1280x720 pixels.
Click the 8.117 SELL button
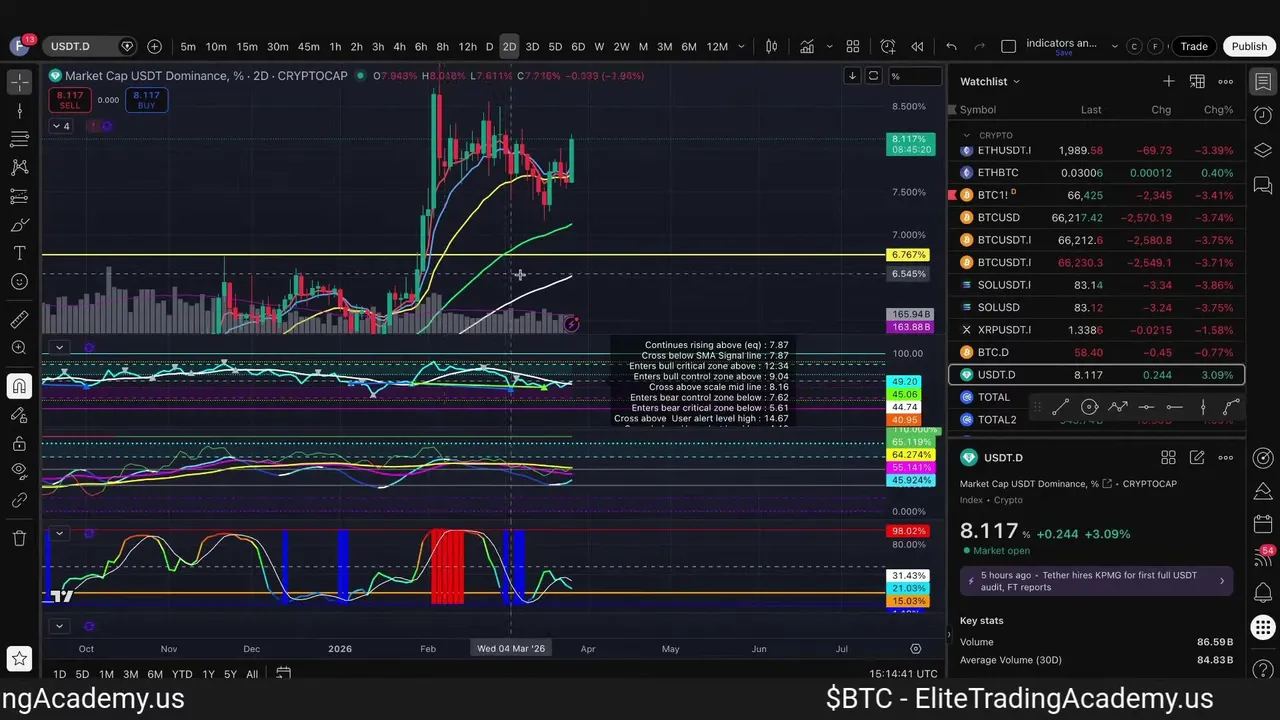[x=70, y=100]
